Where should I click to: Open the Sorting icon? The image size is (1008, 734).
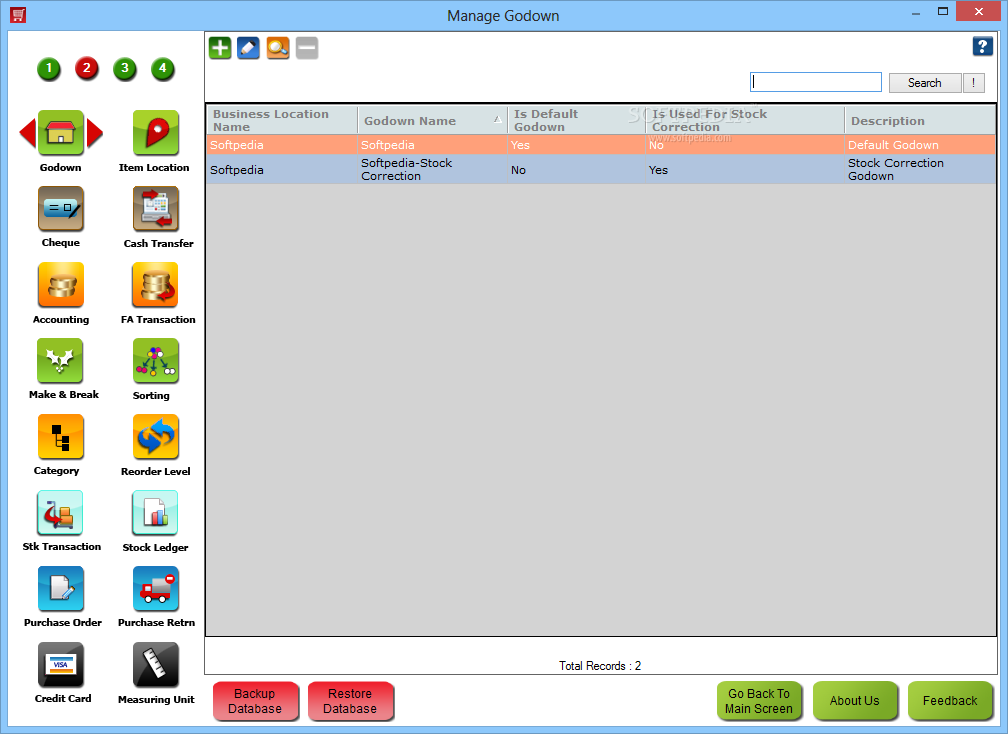(x=156, y=361)
